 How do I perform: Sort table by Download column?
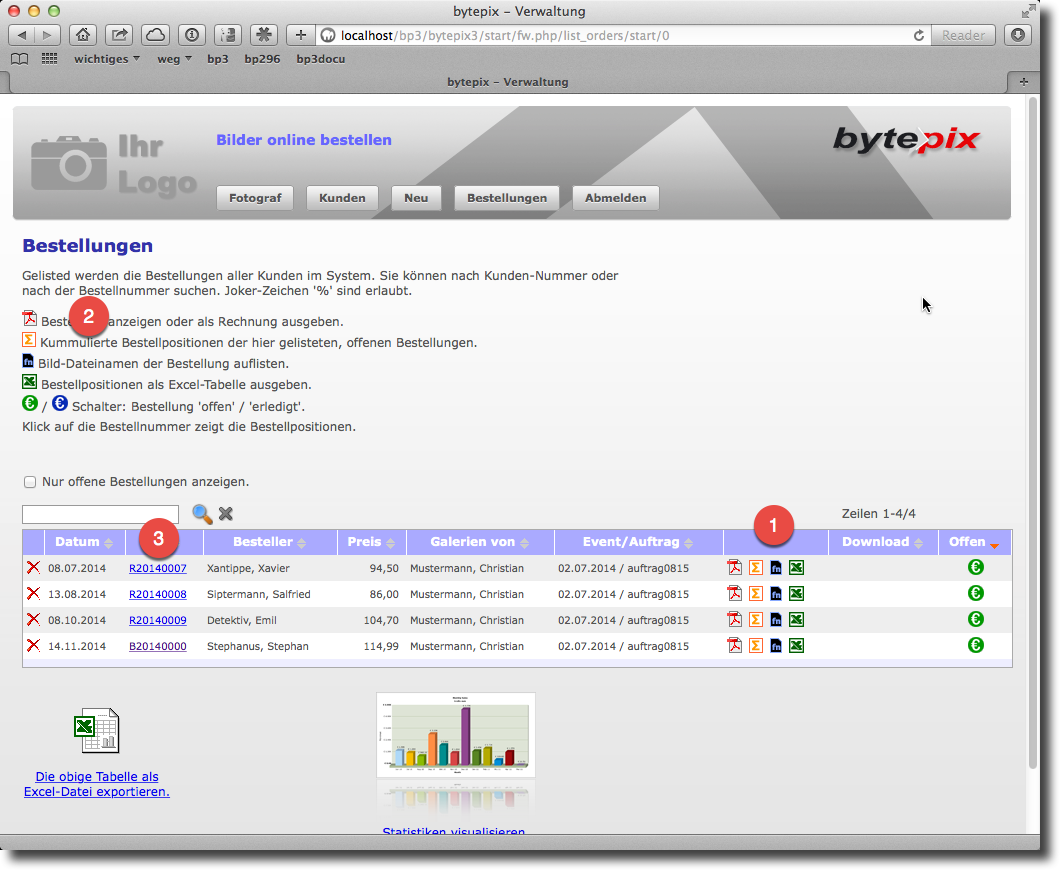coord(882,542)
